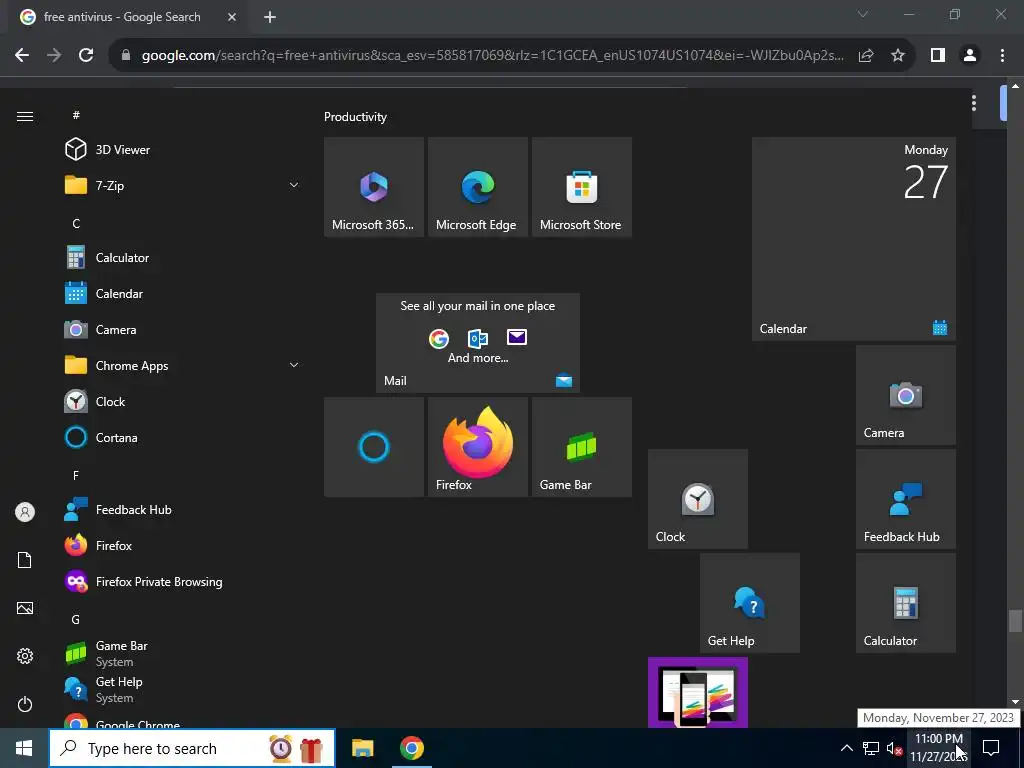This screenshot has width=1024, height=768.
Task: Open Pictures from Start sidebar
Action: (25, 608)
